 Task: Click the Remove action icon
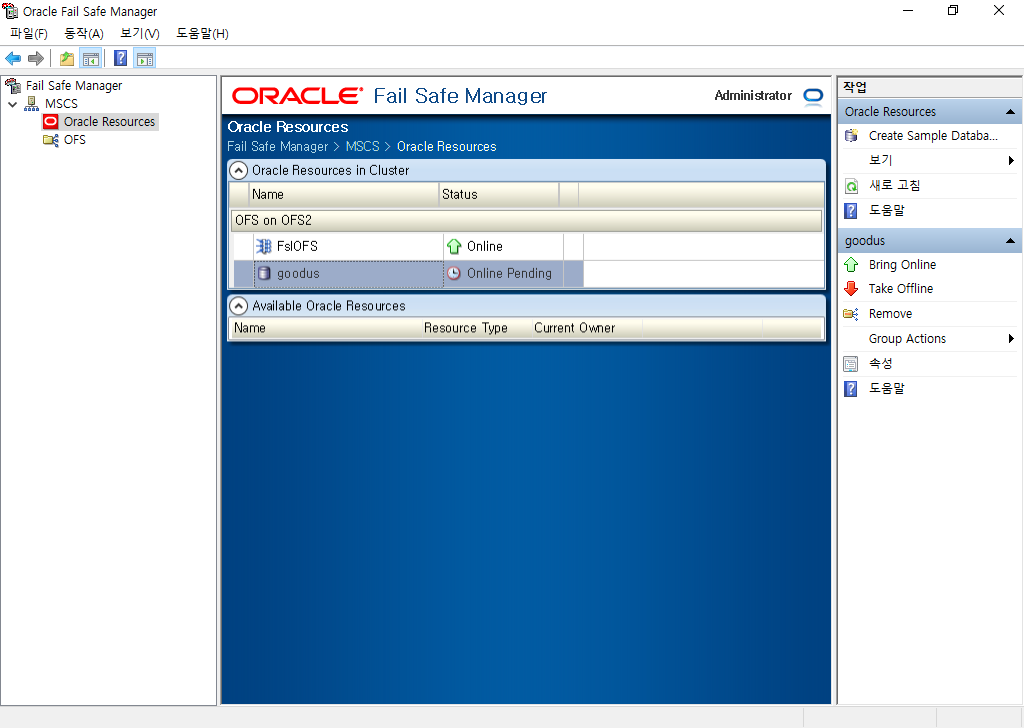point(851,313)
